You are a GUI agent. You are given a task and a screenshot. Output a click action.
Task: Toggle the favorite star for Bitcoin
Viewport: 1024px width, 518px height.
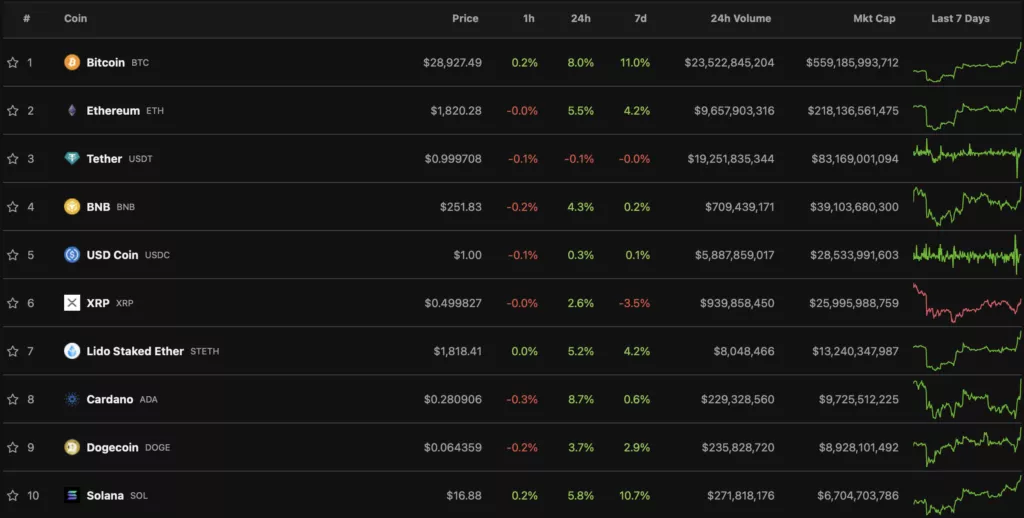[13, 63]
